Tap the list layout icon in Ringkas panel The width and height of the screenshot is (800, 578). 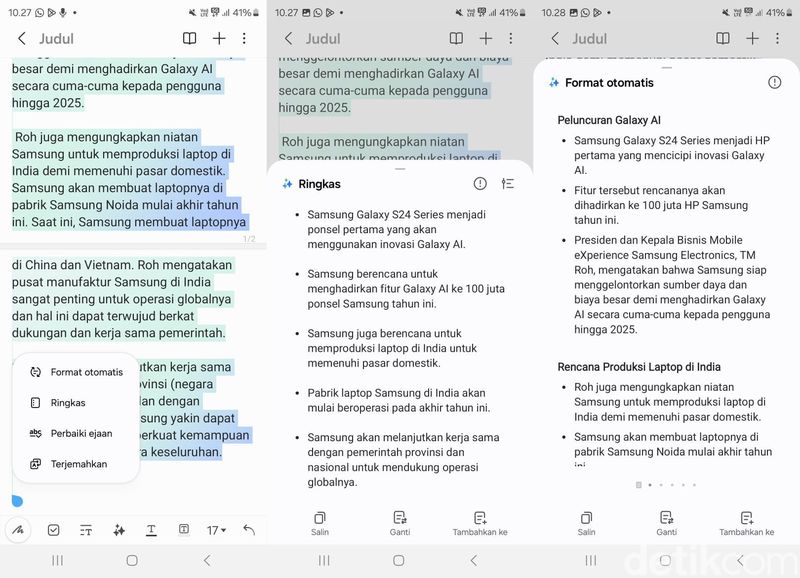click(508, 184)
